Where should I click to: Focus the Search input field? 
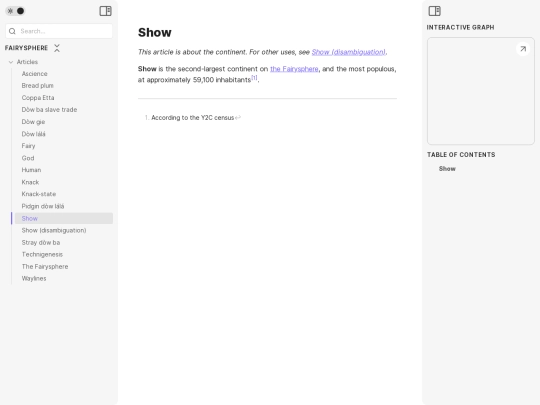click(x=59, y=31)
